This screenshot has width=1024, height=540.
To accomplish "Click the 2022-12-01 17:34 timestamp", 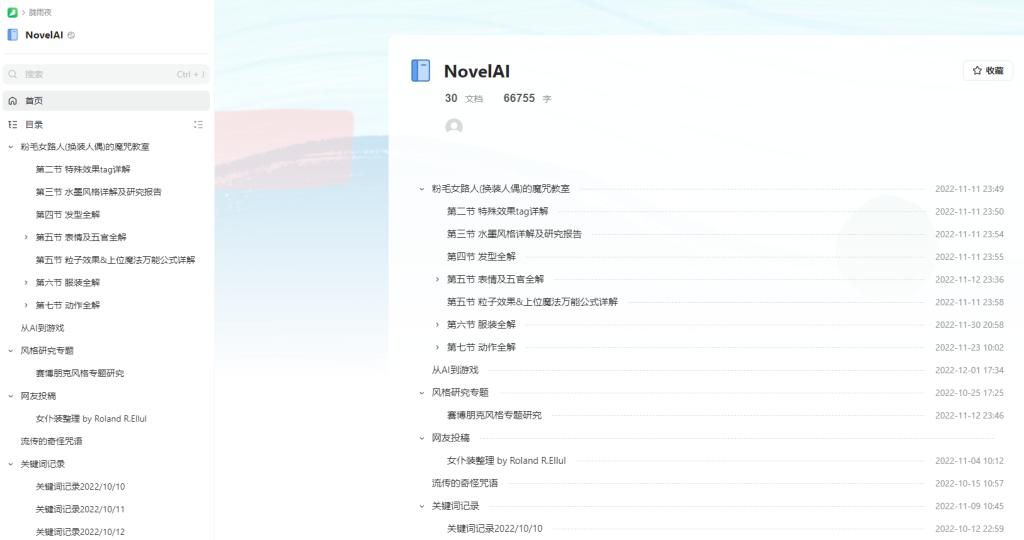I will (969, 370).
